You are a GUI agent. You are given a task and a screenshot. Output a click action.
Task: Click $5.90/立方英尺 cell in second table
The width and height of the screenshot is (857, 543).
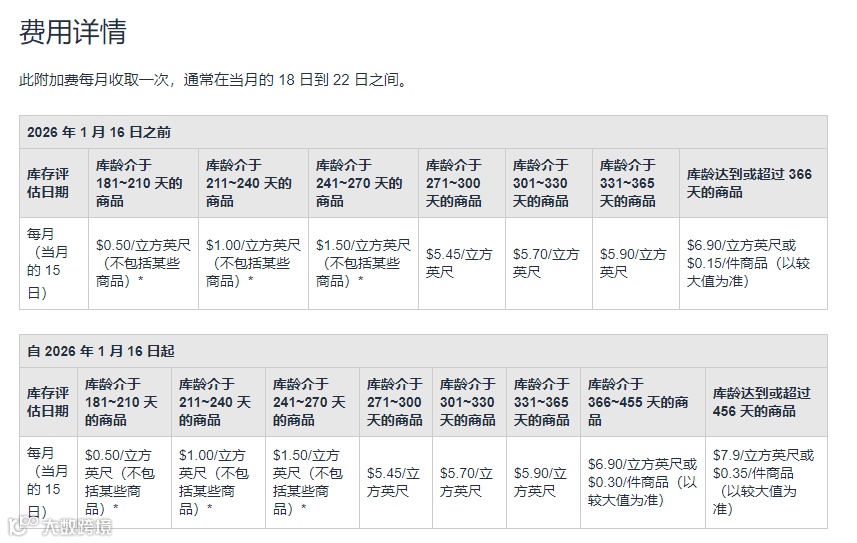[x=543, y=482]
